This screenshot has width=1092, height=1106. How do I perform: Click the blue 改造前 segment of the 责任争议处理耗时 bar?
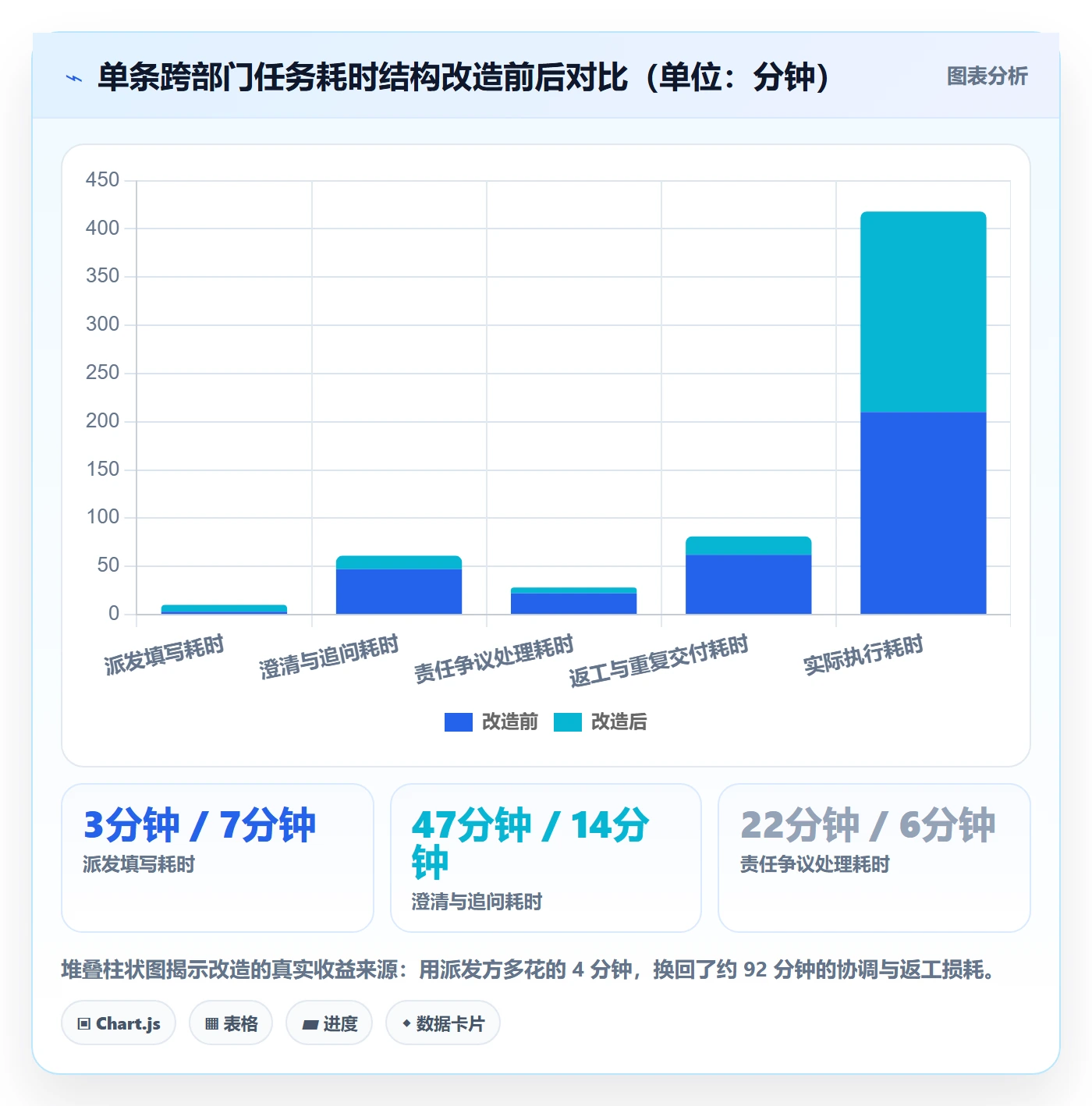tap(573, 604)
